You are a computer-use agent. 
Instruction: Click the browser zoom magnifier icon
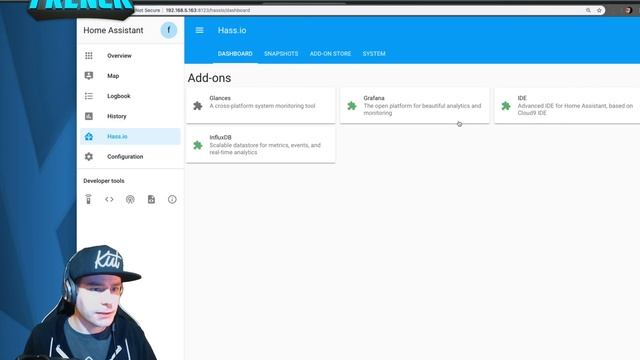pos(588,10)
